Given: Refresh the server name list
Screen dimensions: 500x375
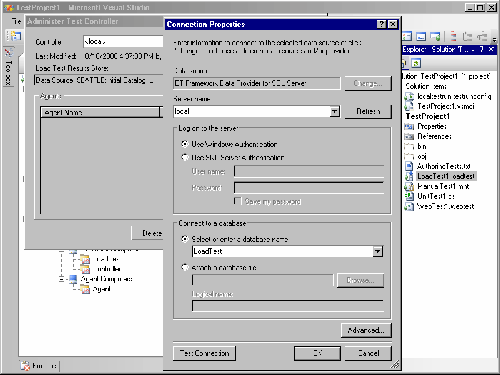Looking at the screenshot, I should coord(368,111).
